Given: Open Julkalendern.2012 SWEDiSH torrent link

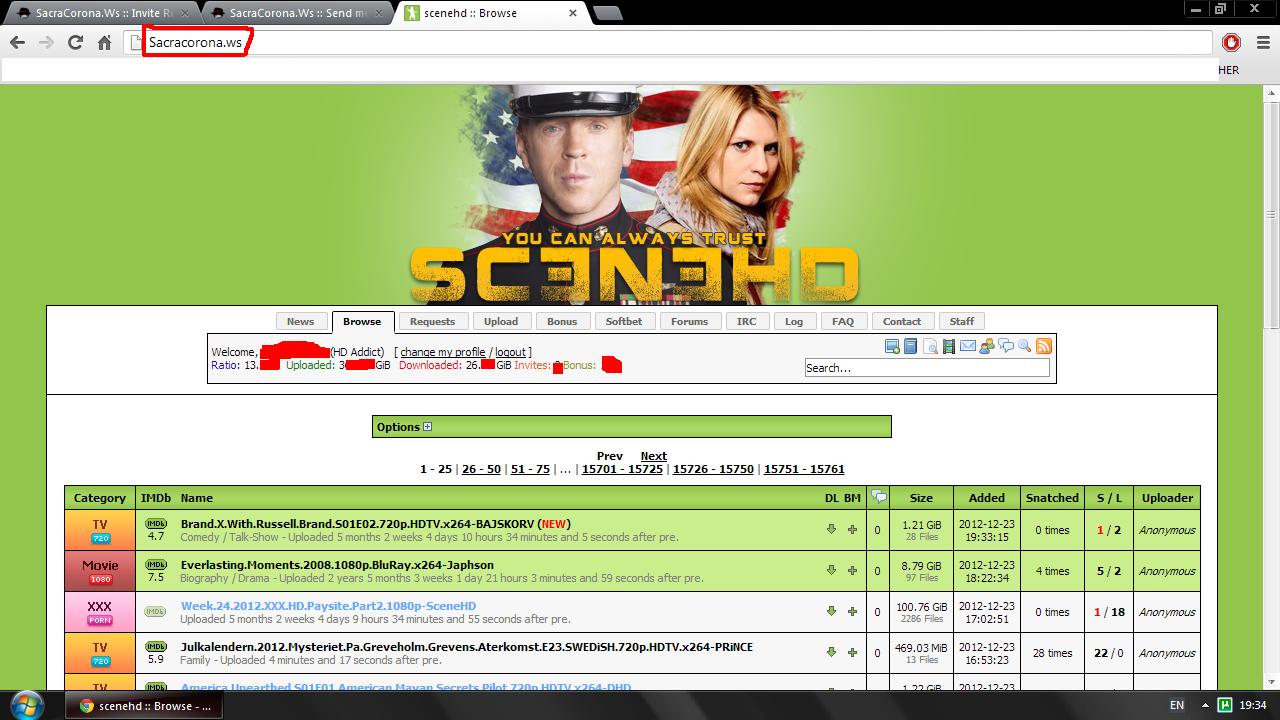Looking at the screenshot, I should (x=467, y=647).
